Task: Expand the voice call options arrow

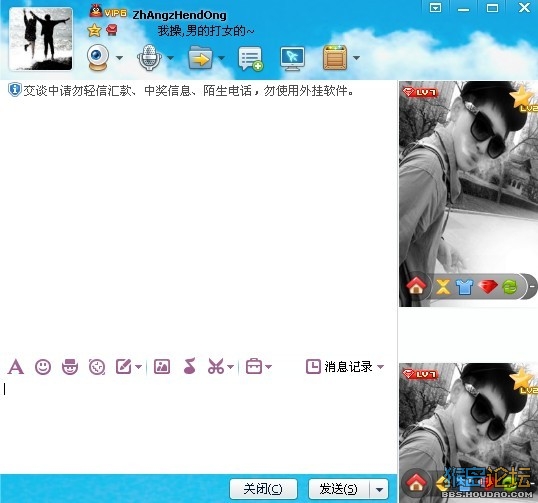Action: pyautogui.click(x=170, y=58)
